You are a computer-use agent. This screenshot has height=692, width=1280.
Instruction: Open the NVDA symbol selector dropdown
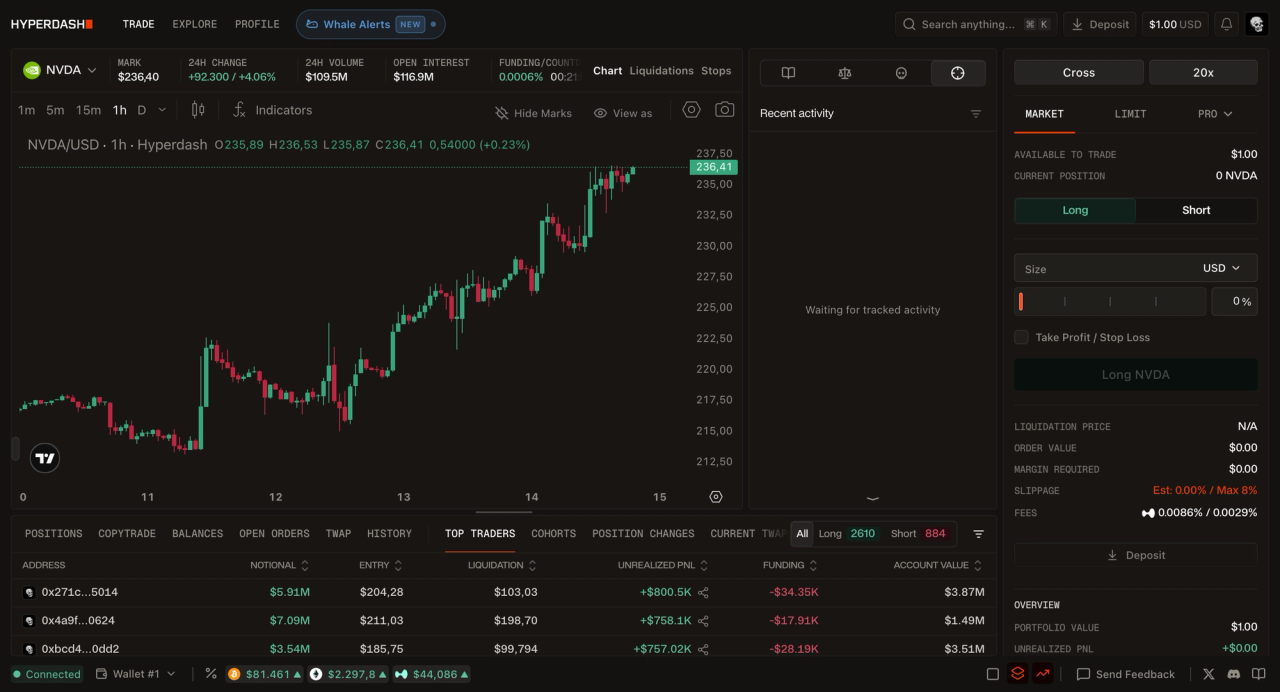point(60,70)
